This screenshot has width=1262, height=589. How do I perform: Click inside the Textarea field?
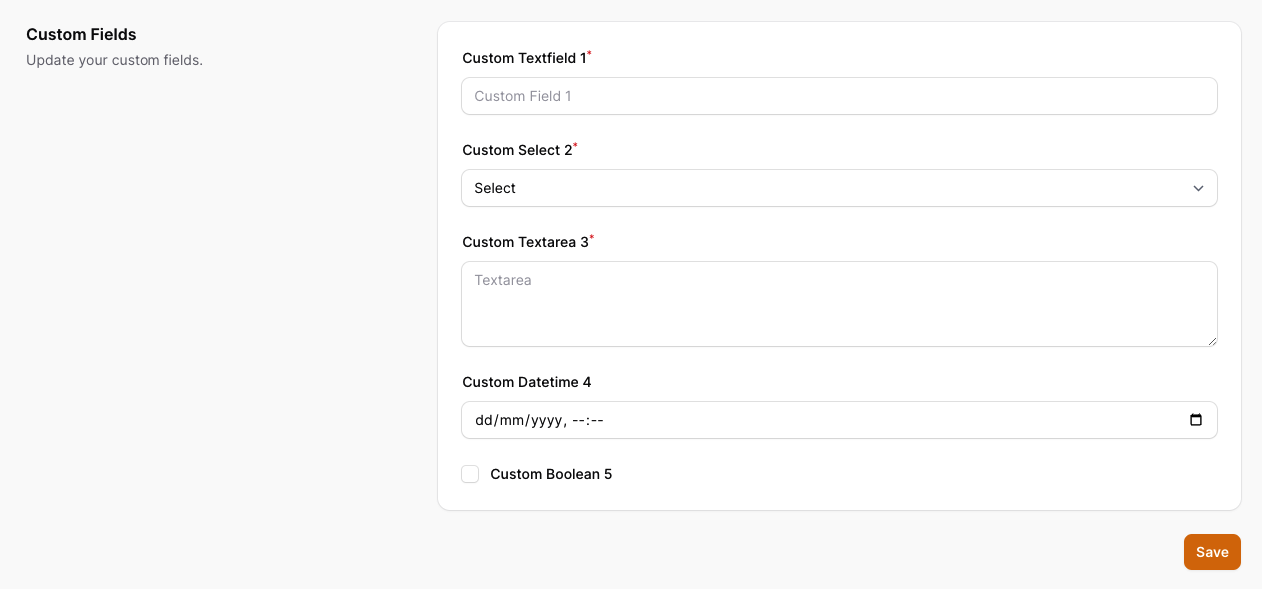(839, 304)
